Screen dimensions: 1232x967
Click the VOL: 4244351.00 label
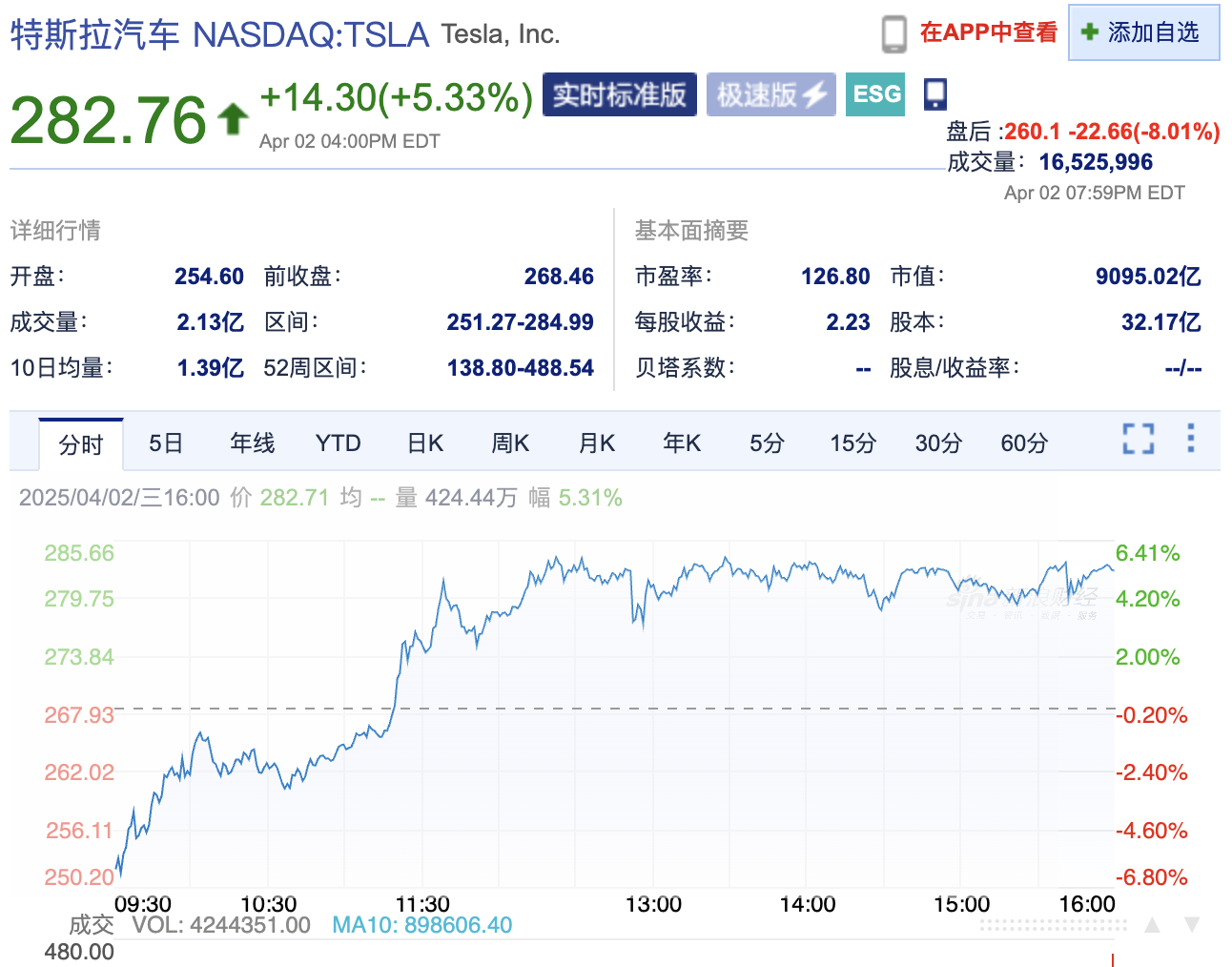tap(220, 925)
